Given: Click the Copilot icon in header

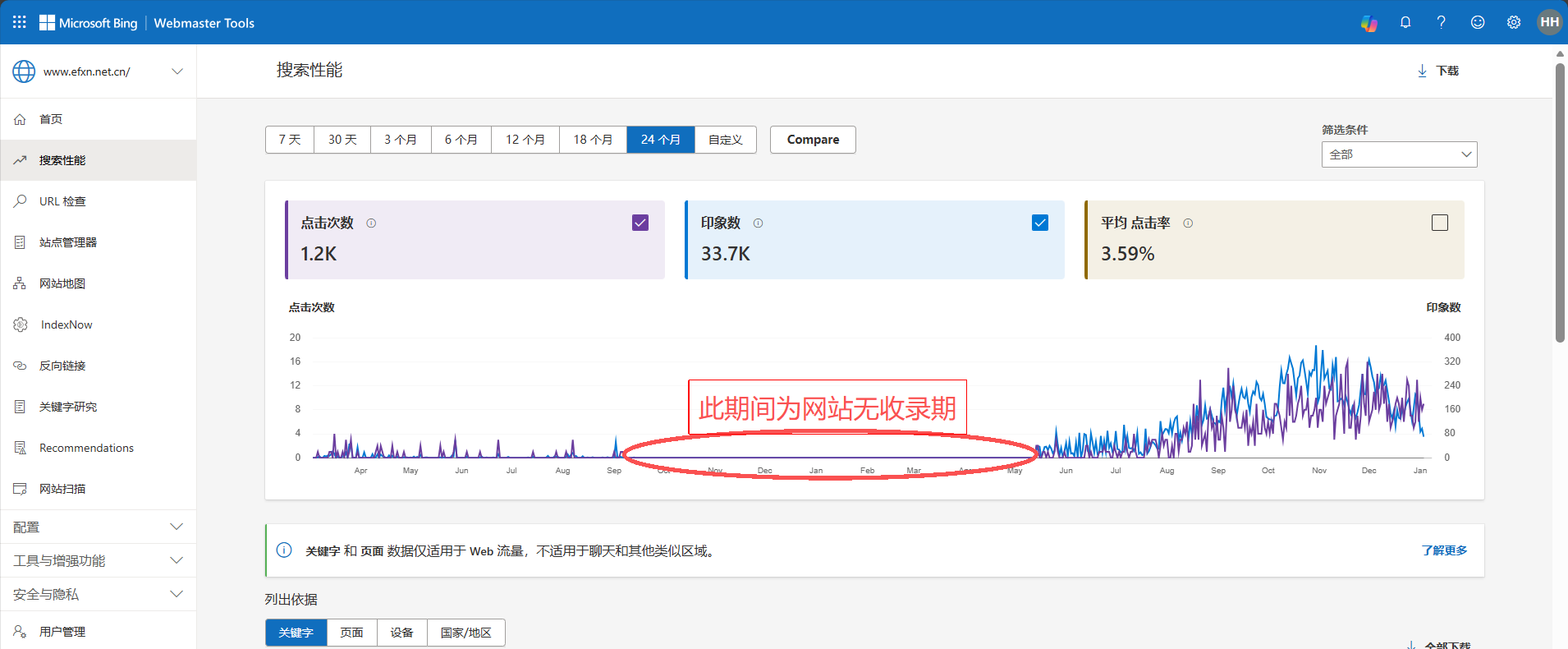Looking at the screenshot, I should pos(1369,23).
